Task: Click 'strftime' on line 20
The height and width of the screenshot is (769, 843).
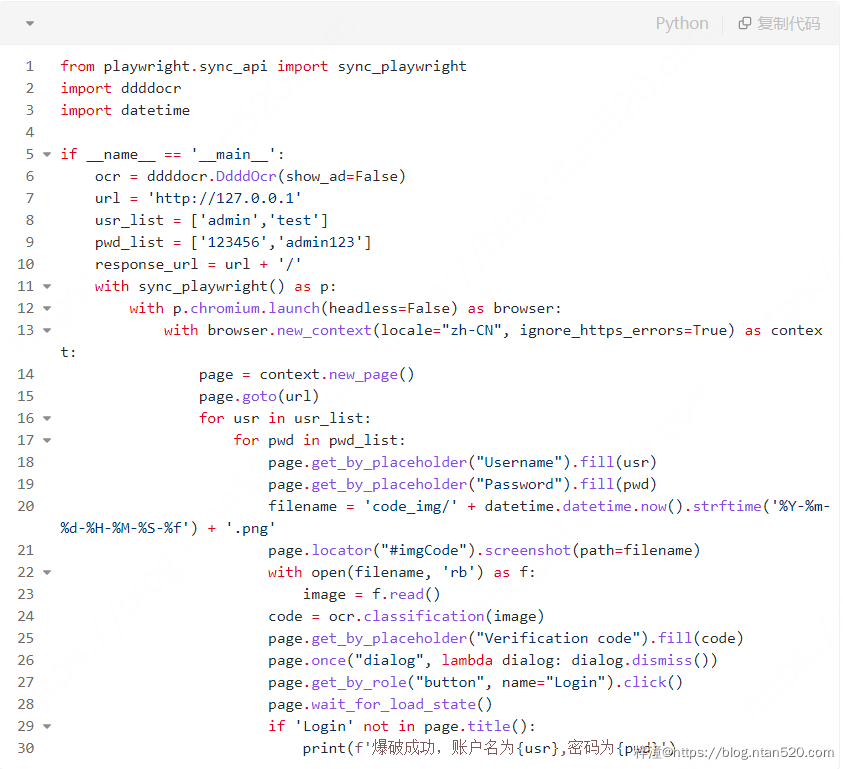Action: click(727, 506)
